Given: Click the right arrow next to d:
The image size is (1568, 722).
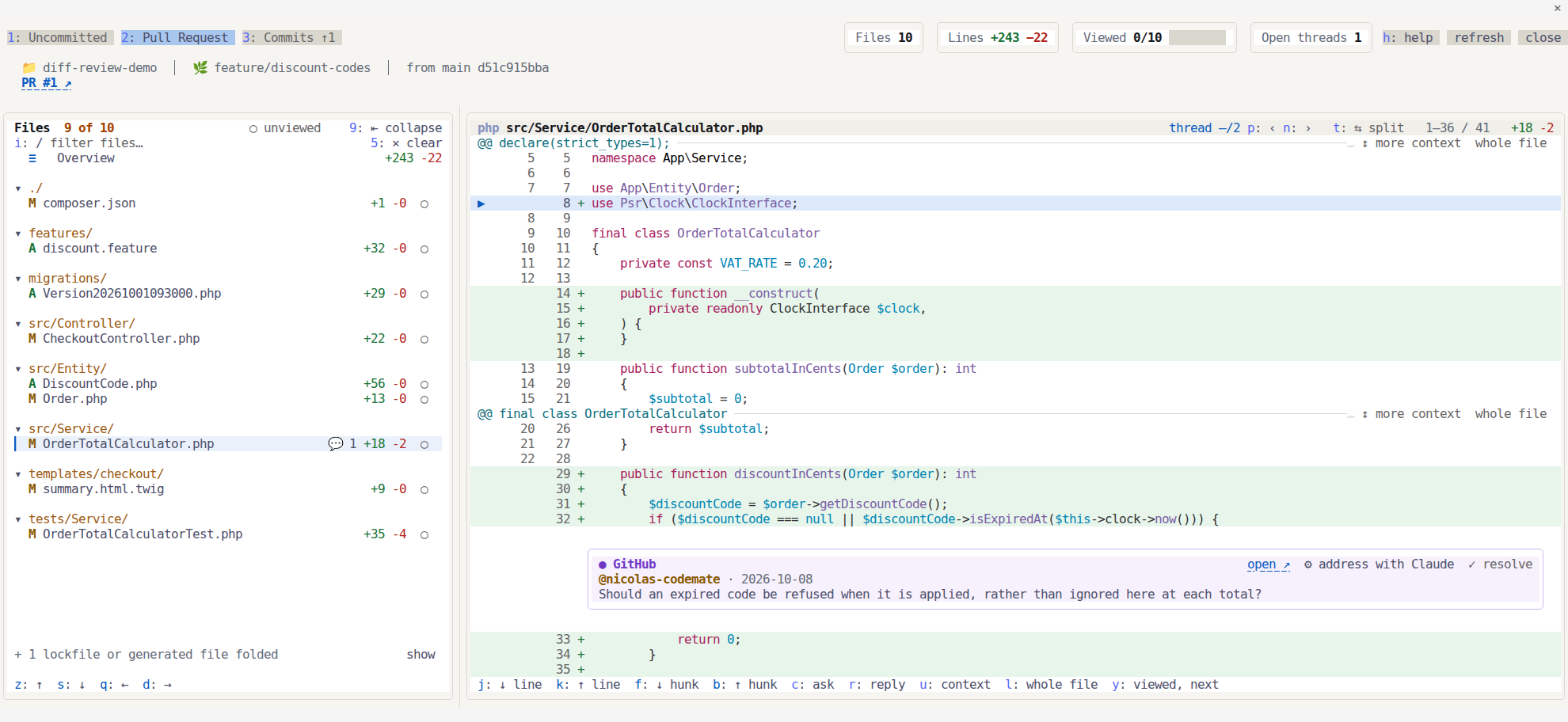Looking at the screenshot, I should [x=167, y=685].
